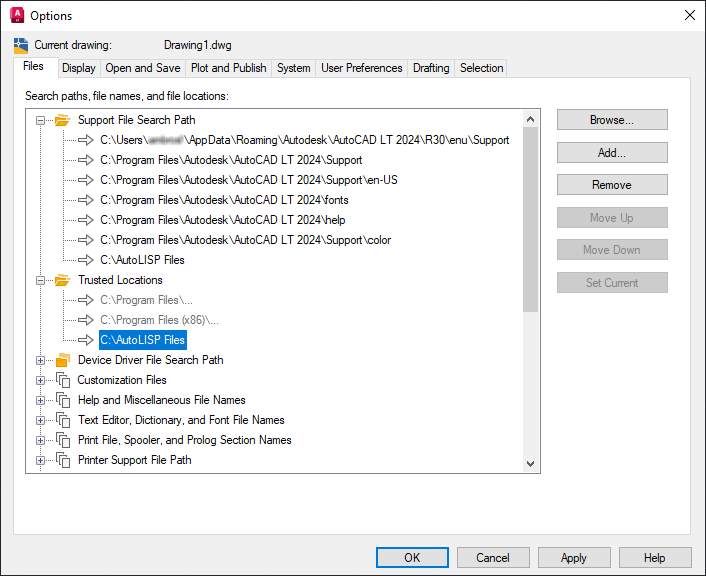
Task: Click the Customization Files stacked-pages icon
Action: (x=63, y=380)
